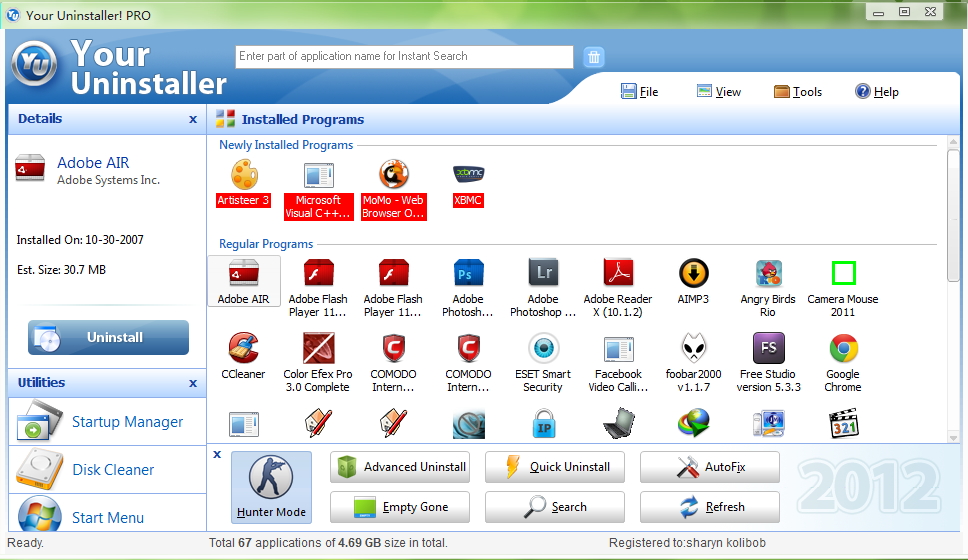Select the first COMODO Internet Security icon
The height and width of the screenshot is (560, 968).
pyautogui.click(x=393, y=348)
